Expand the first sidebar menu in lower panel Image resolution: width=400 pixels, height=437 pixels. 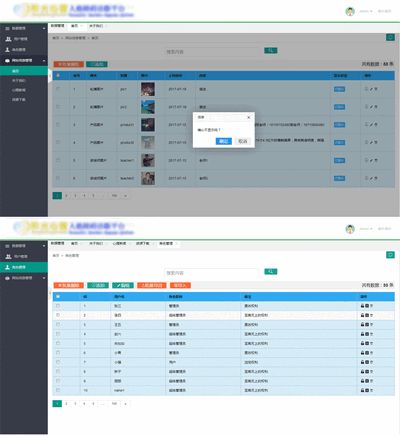24,246
